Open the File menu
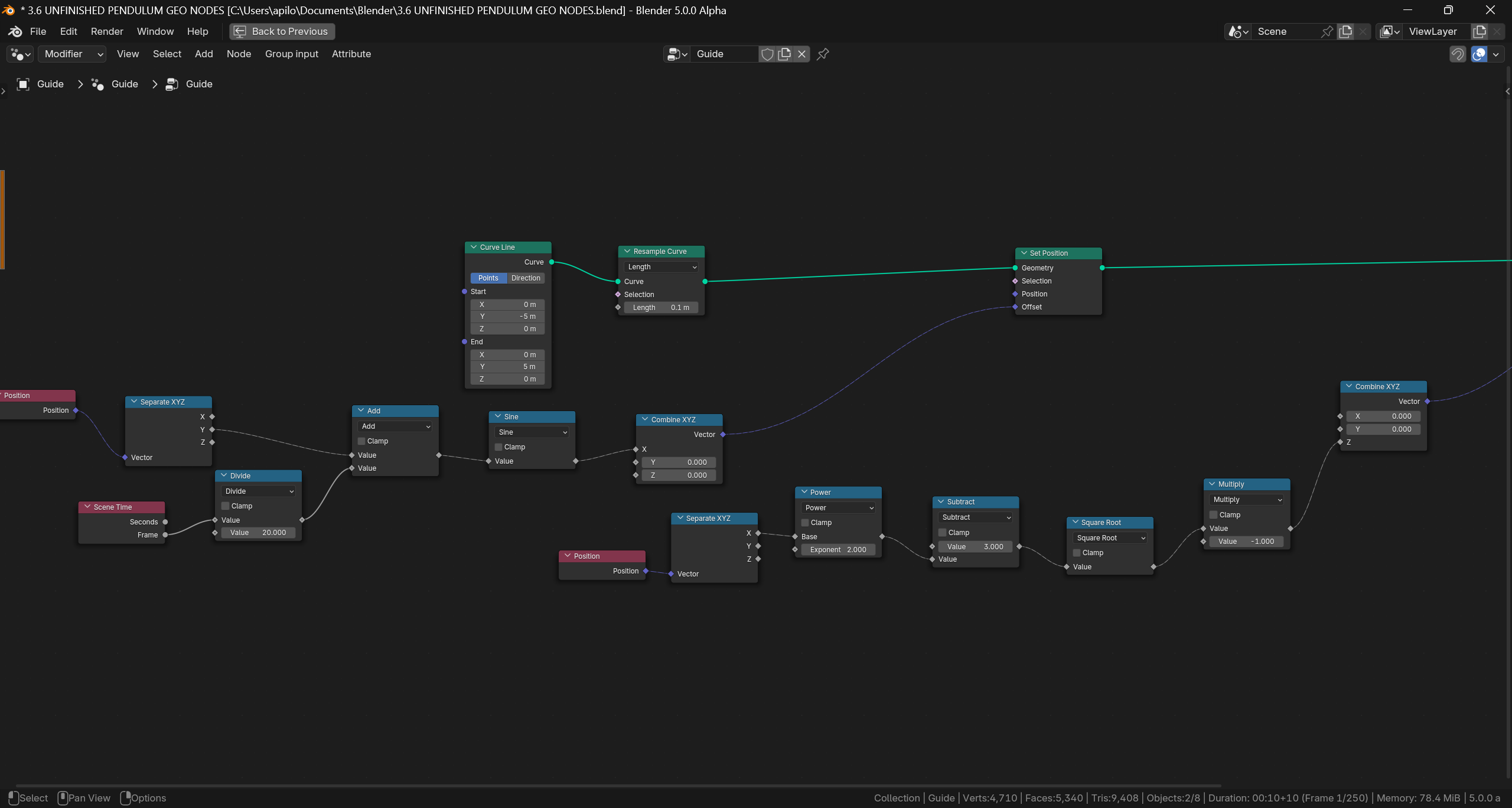 [x=38, y=31]
